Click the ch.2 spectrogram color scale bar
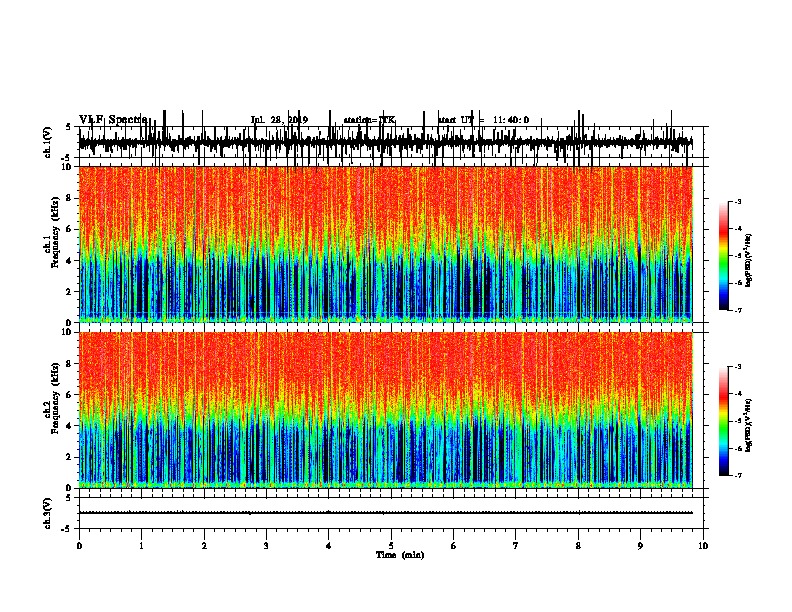 pos(724,421)
